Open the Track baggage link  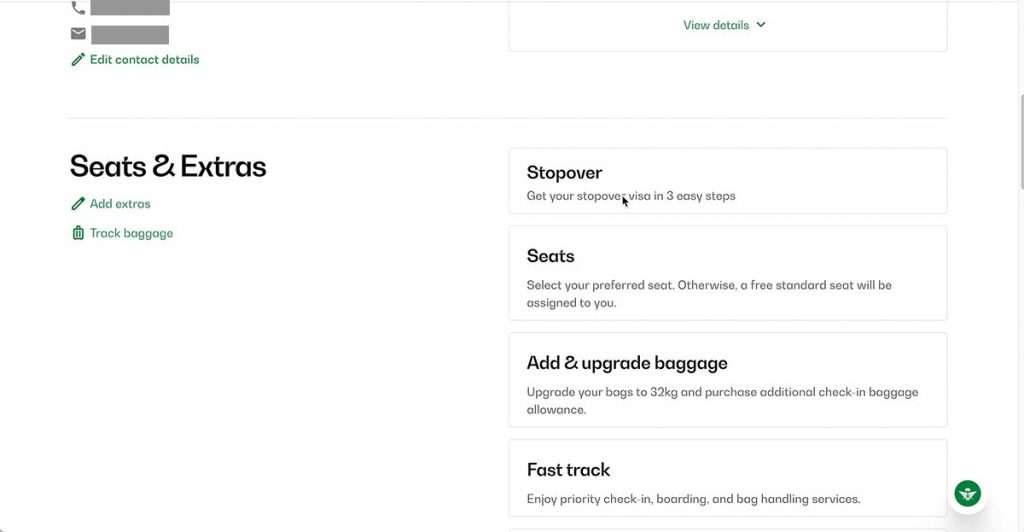point(131,233)
